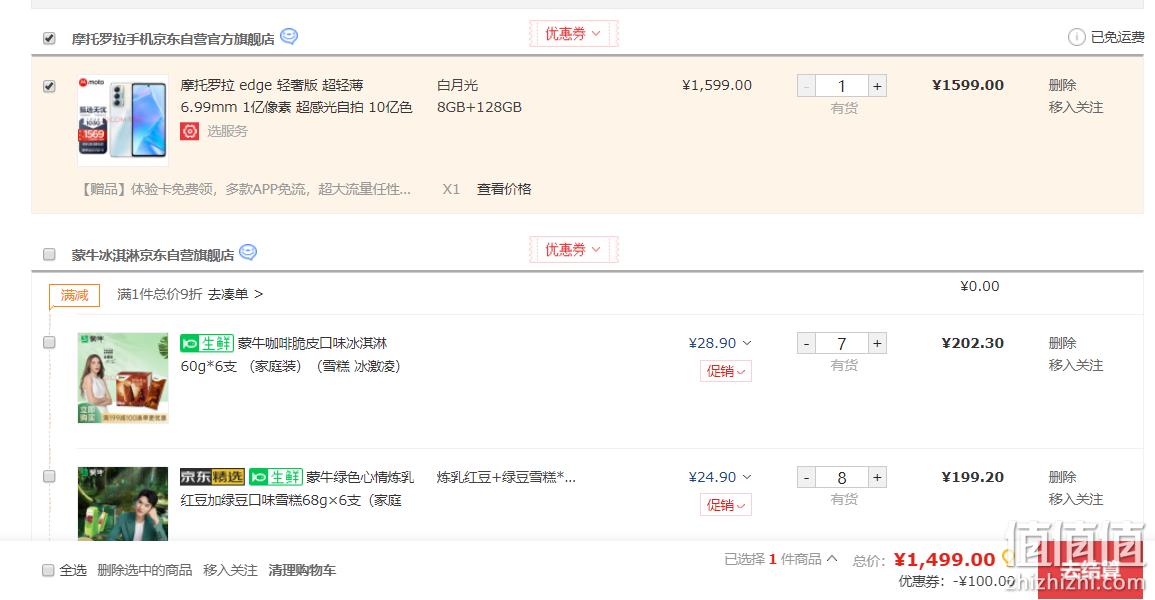Viewport: 1155px width, 600px height.
Task: Open 蒙牛冰淇淋京东自营旗舰店 store page
Action: (152, 255)
